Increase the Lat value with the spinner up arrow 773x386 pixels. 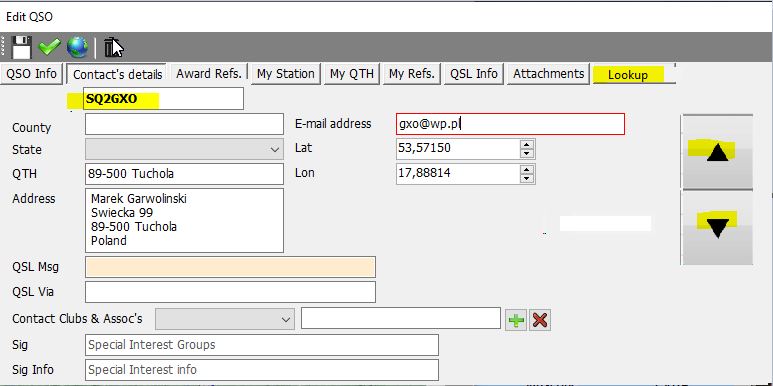coord(527,144)
